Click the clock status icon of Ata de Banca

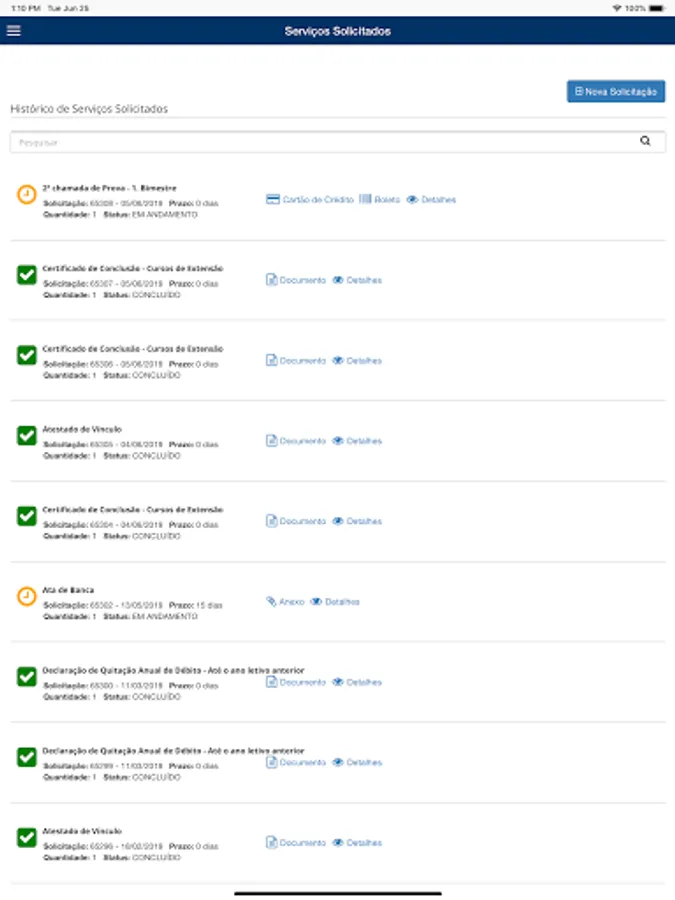(x=26, y=596)
